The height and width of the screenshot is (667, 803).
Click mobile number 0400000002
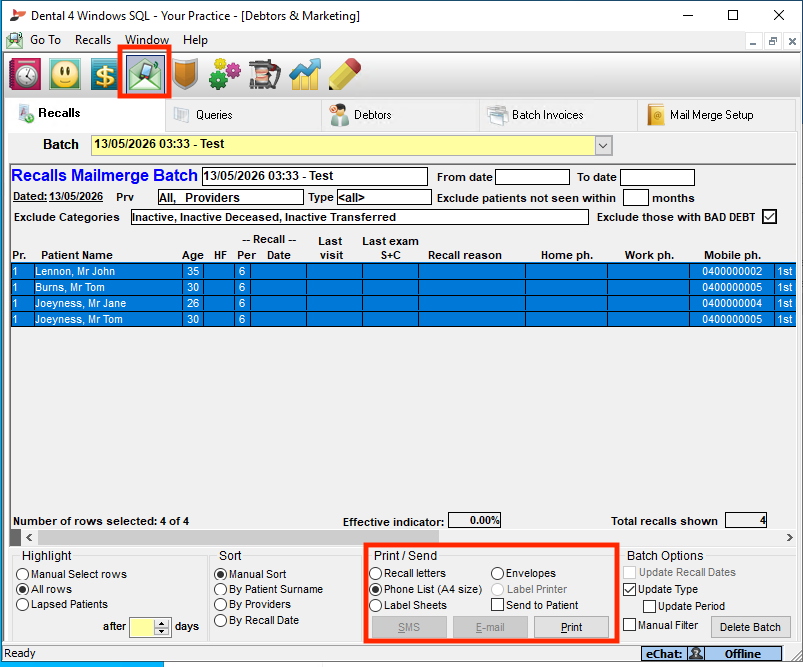point(732,271)
